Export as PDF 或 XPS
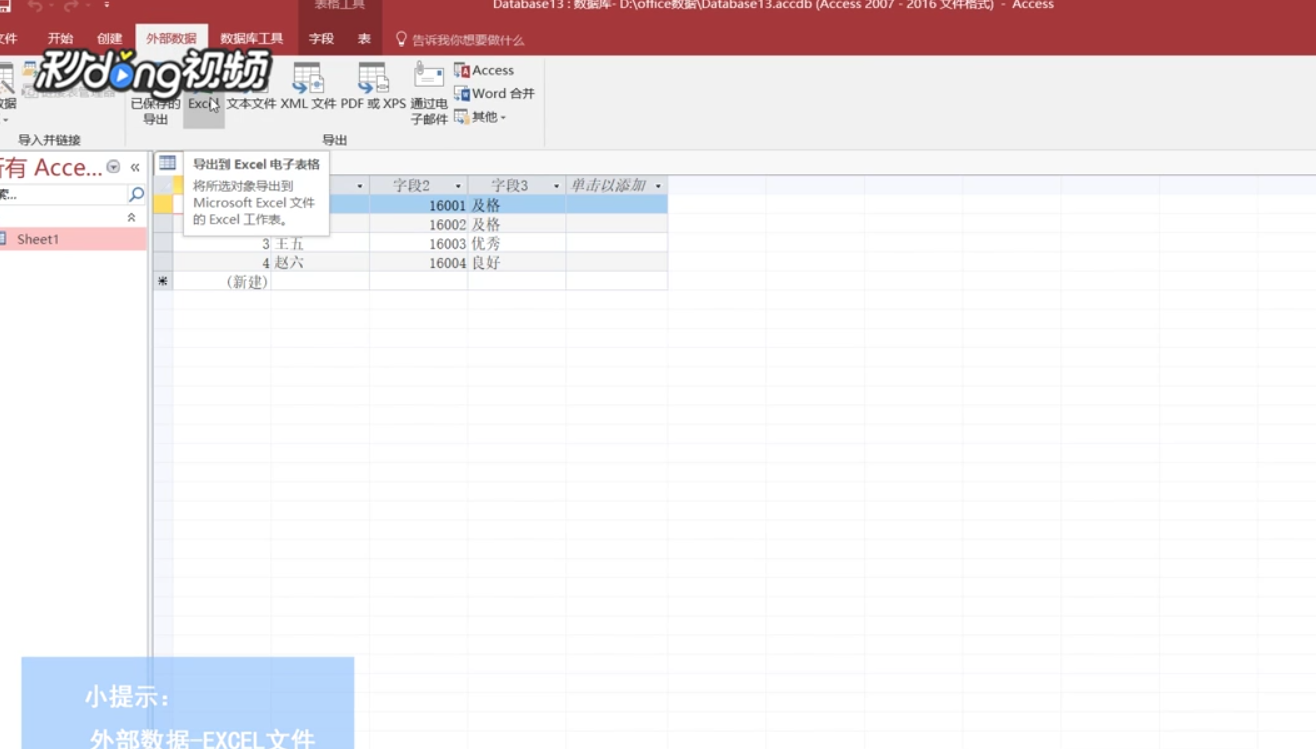 pos(373,86)
